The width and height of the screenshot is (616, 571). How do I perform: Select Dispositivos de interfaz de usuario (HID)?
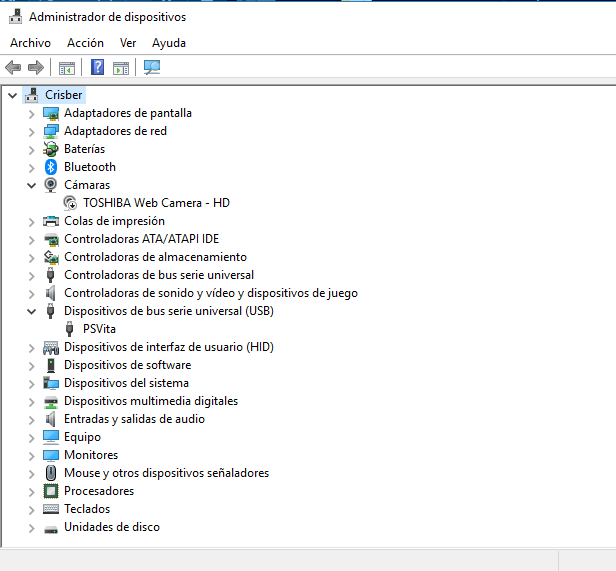pos(169,347)
